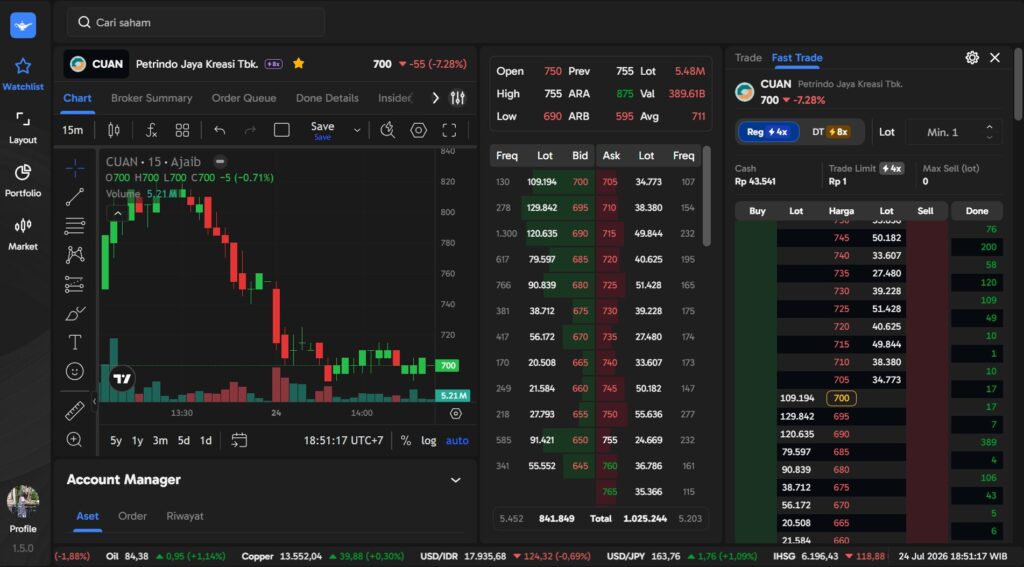Enter fullscreen chart mode
Viewport: 1024px width, 567px height.
[x=449, y=130]
